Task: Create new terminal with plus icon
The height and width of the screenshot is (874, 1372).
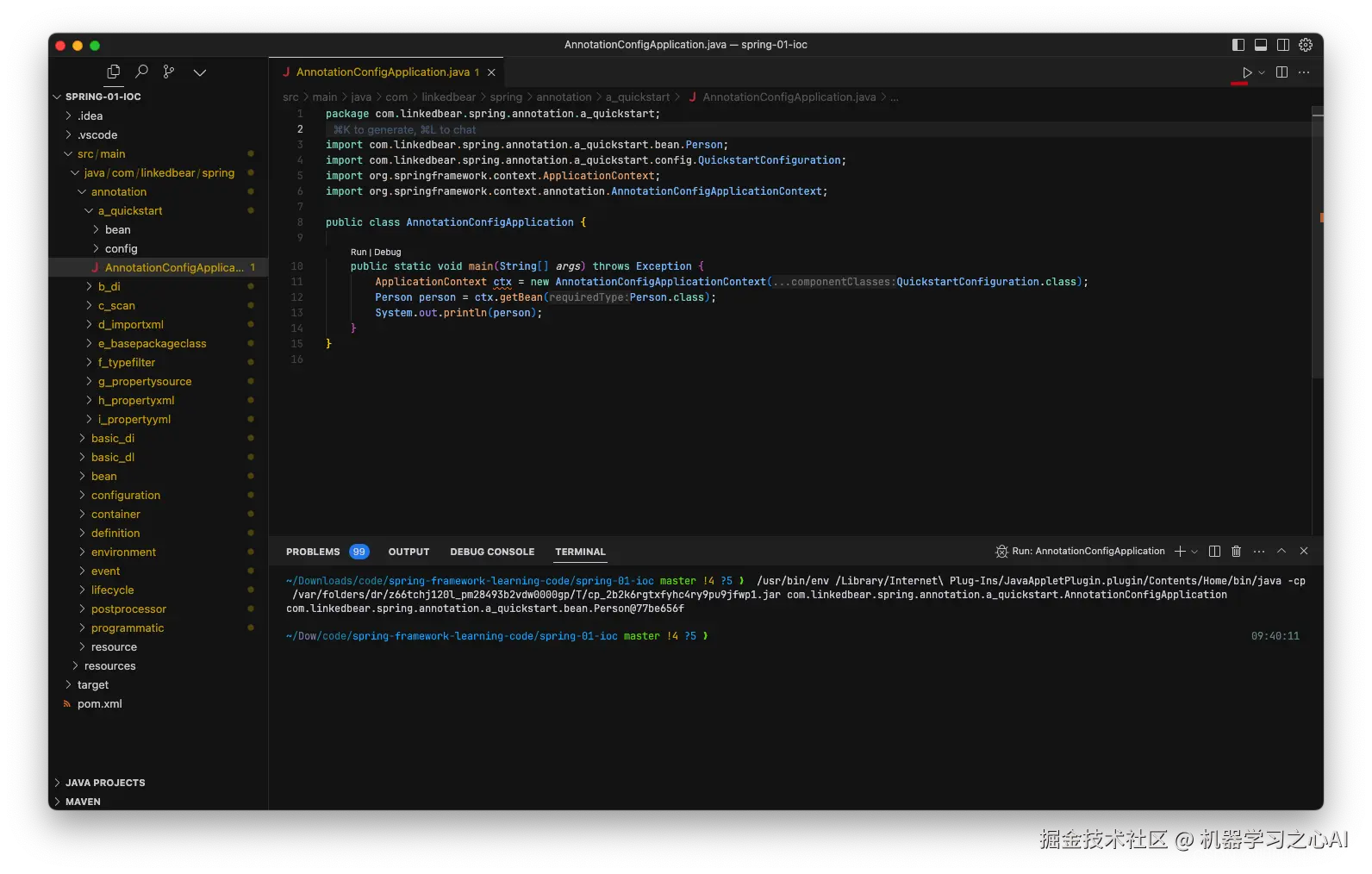Action: pyautogui.click(x=1180, y=552)
